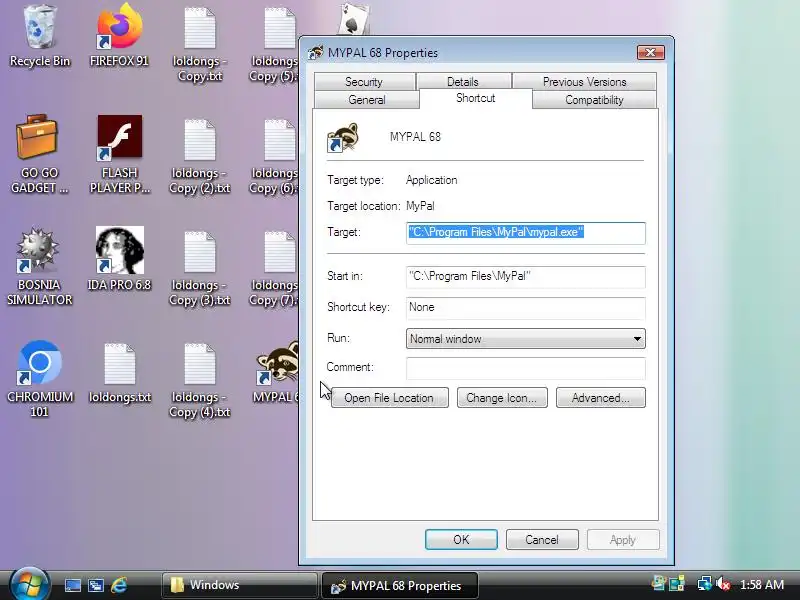Expand the Run Normal window dropdown

pyautogui.click(x=526, y=339)
